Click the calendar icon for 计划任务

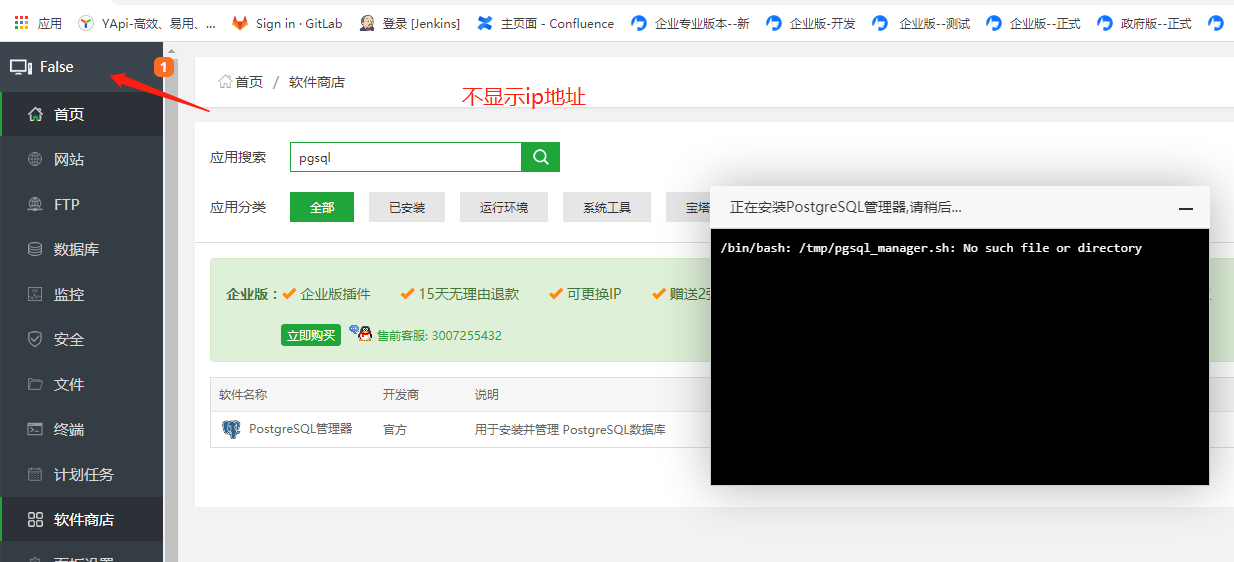pyautogui.click(x=35, y=474)
